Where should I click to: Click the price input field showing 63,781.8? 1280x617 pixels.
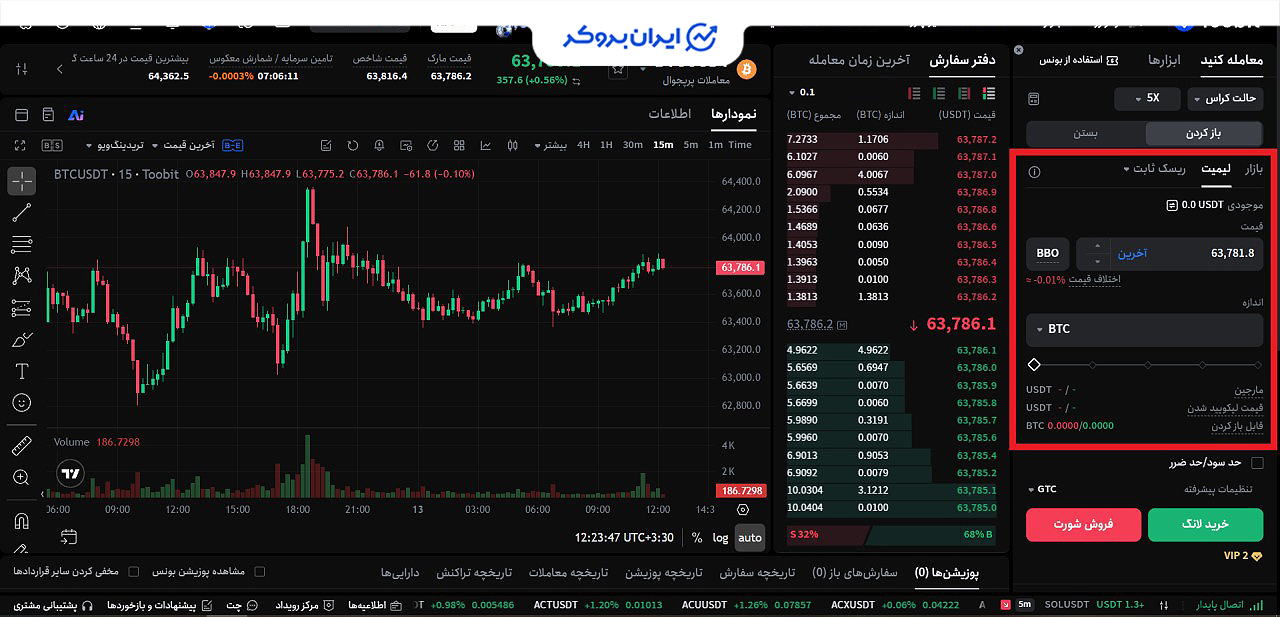(1169, 253)
